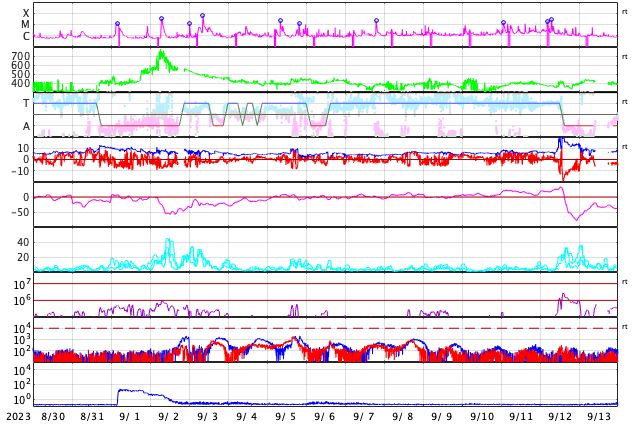Click the 9/12 date label

(x=560, y=417)
